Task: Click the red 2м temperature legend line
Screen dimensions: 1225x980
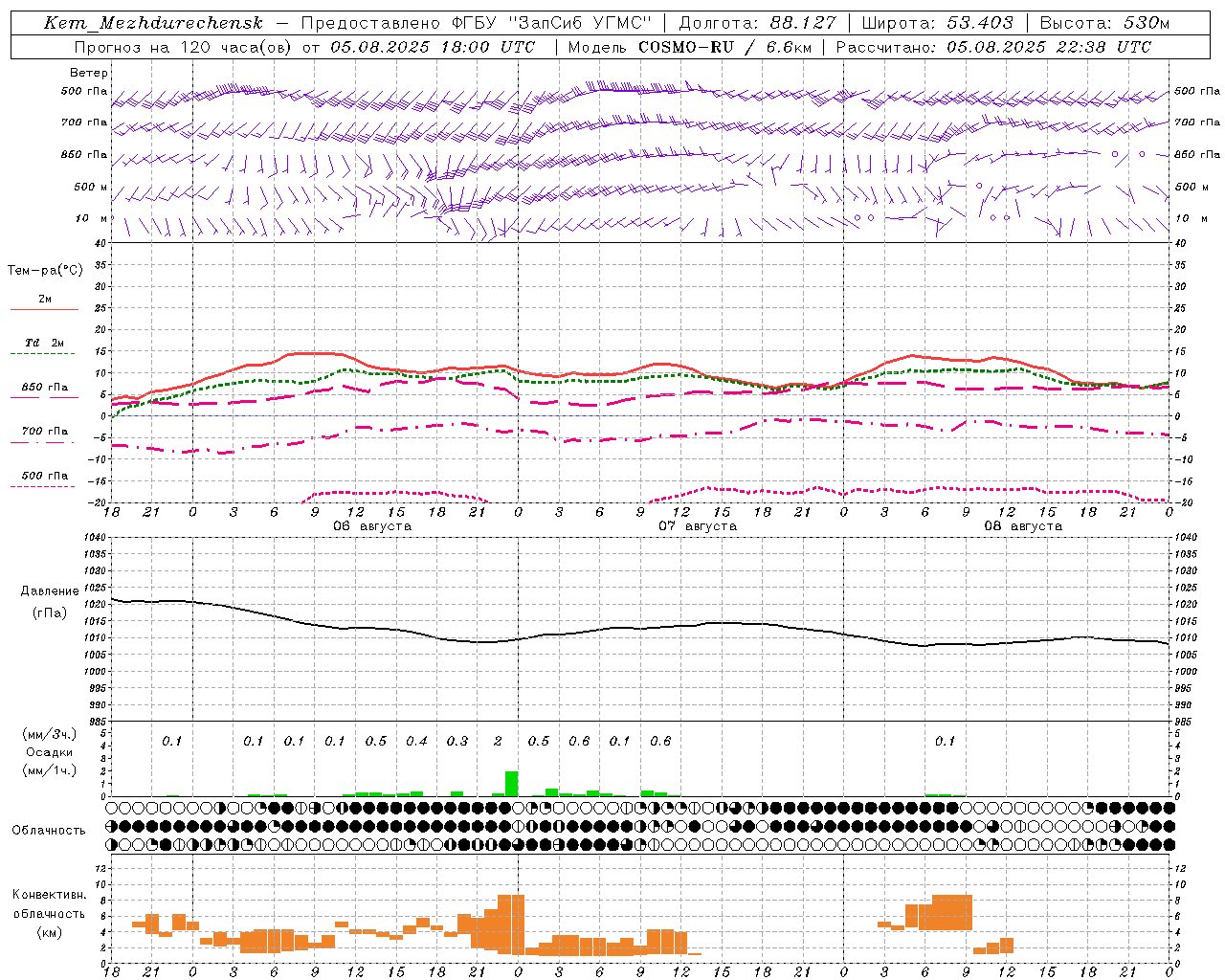Action: 44,309
